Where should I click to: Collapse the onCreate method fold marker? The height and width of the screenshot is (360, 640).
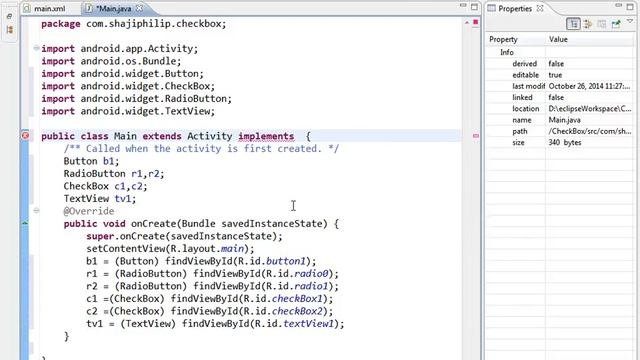coord(36,211)
